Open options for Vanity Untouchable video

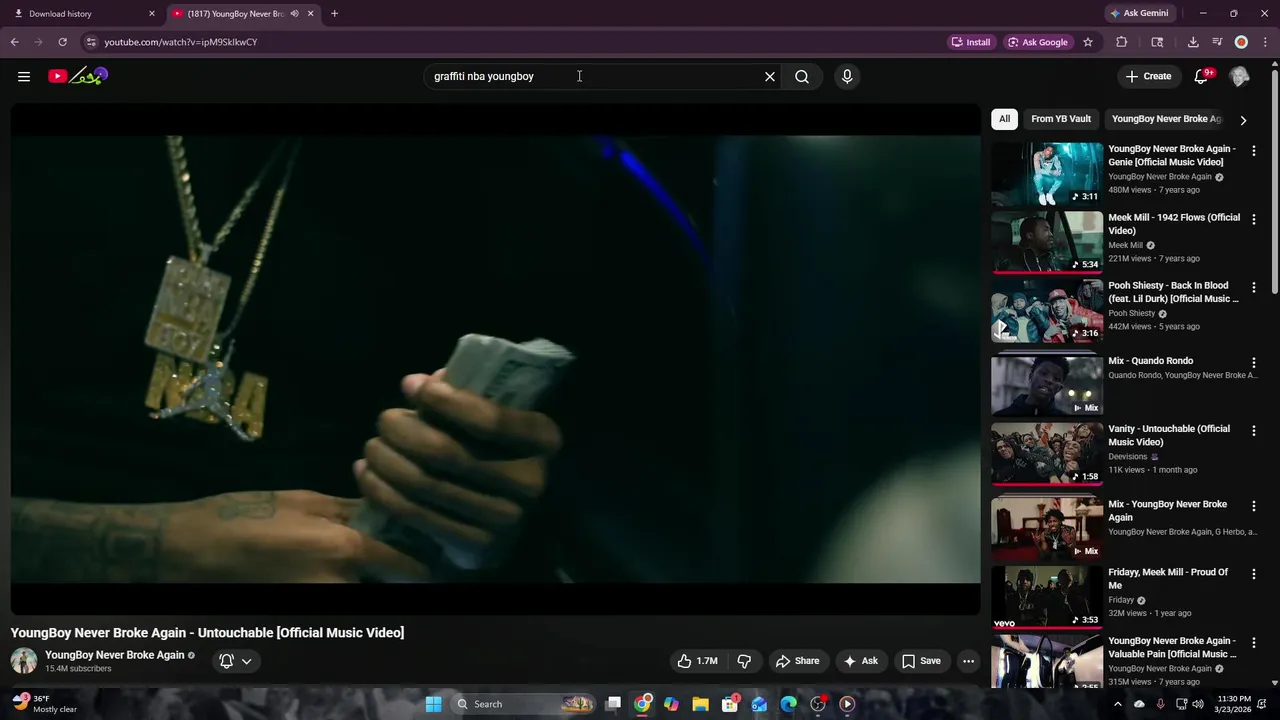pyautogui.click(x=1254, y=431)
